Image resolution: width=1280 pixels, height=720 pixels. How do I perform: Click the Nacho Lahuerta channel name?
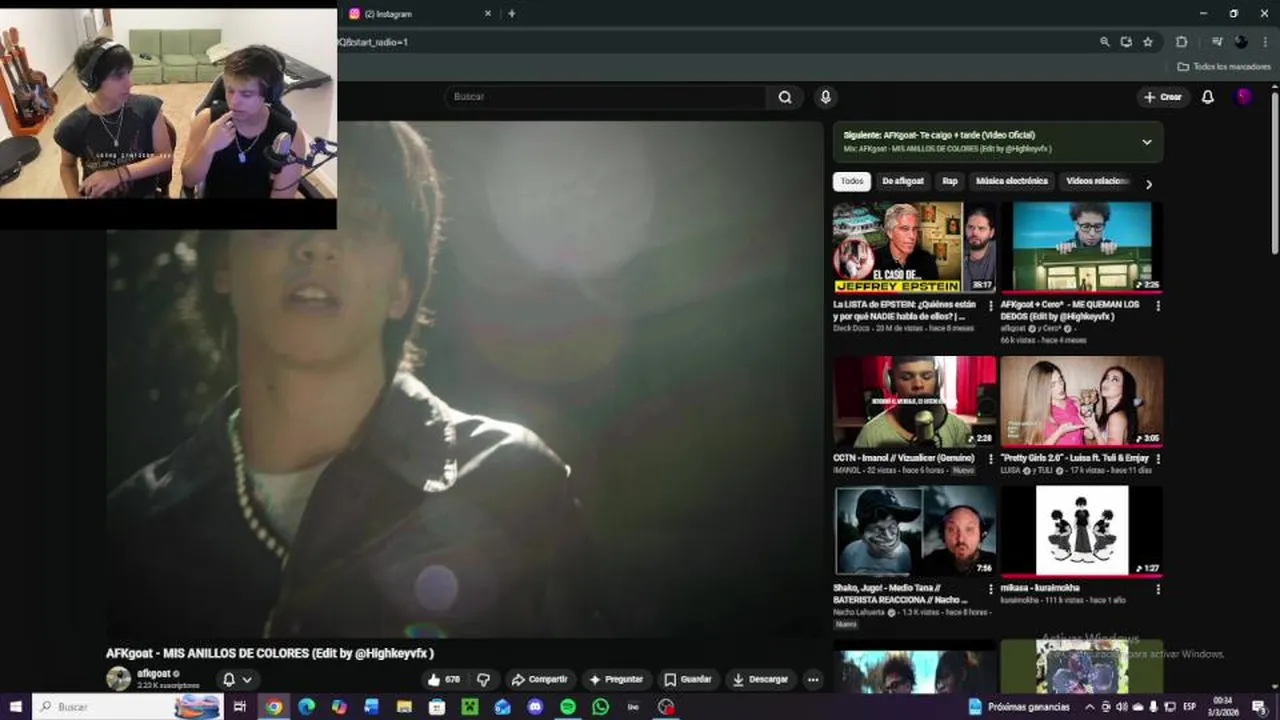click(860, 612)
